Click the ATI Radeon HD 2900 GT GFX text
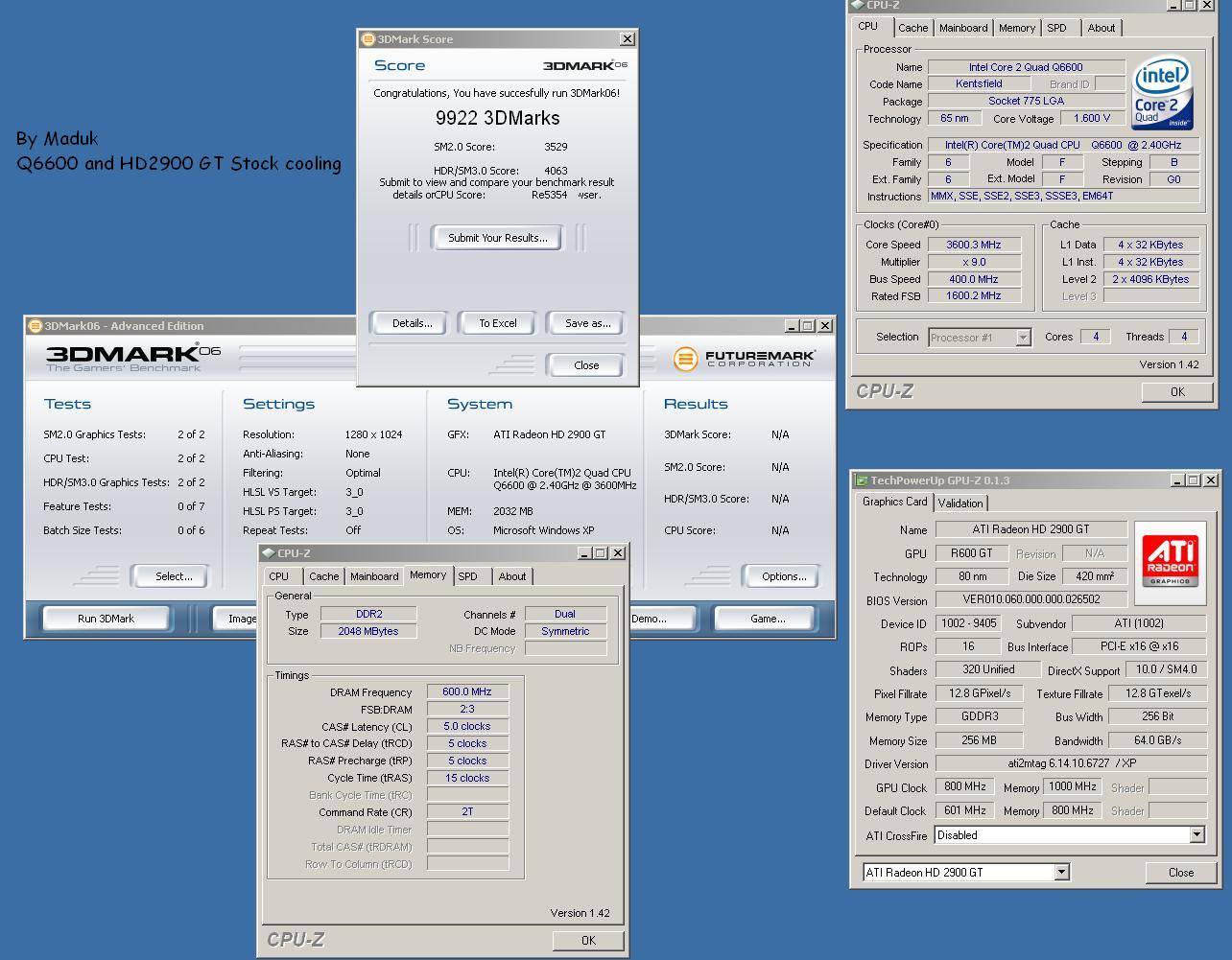1232x960 pixels. pyautogui.click(x=550, y=434)
